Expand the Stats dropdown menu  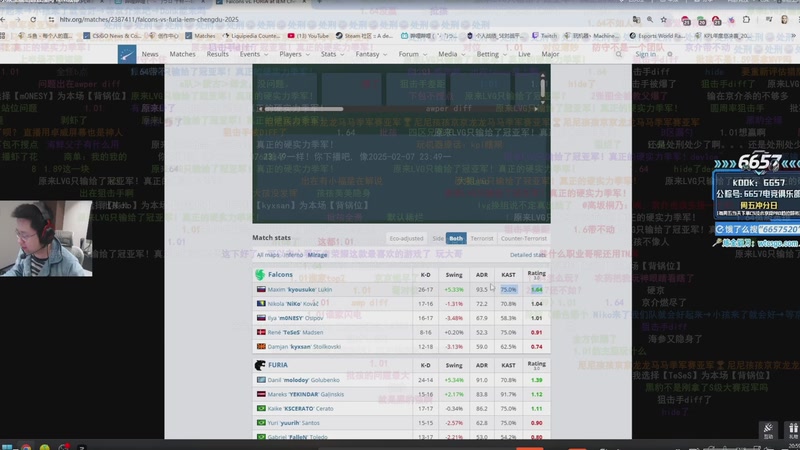332,54
